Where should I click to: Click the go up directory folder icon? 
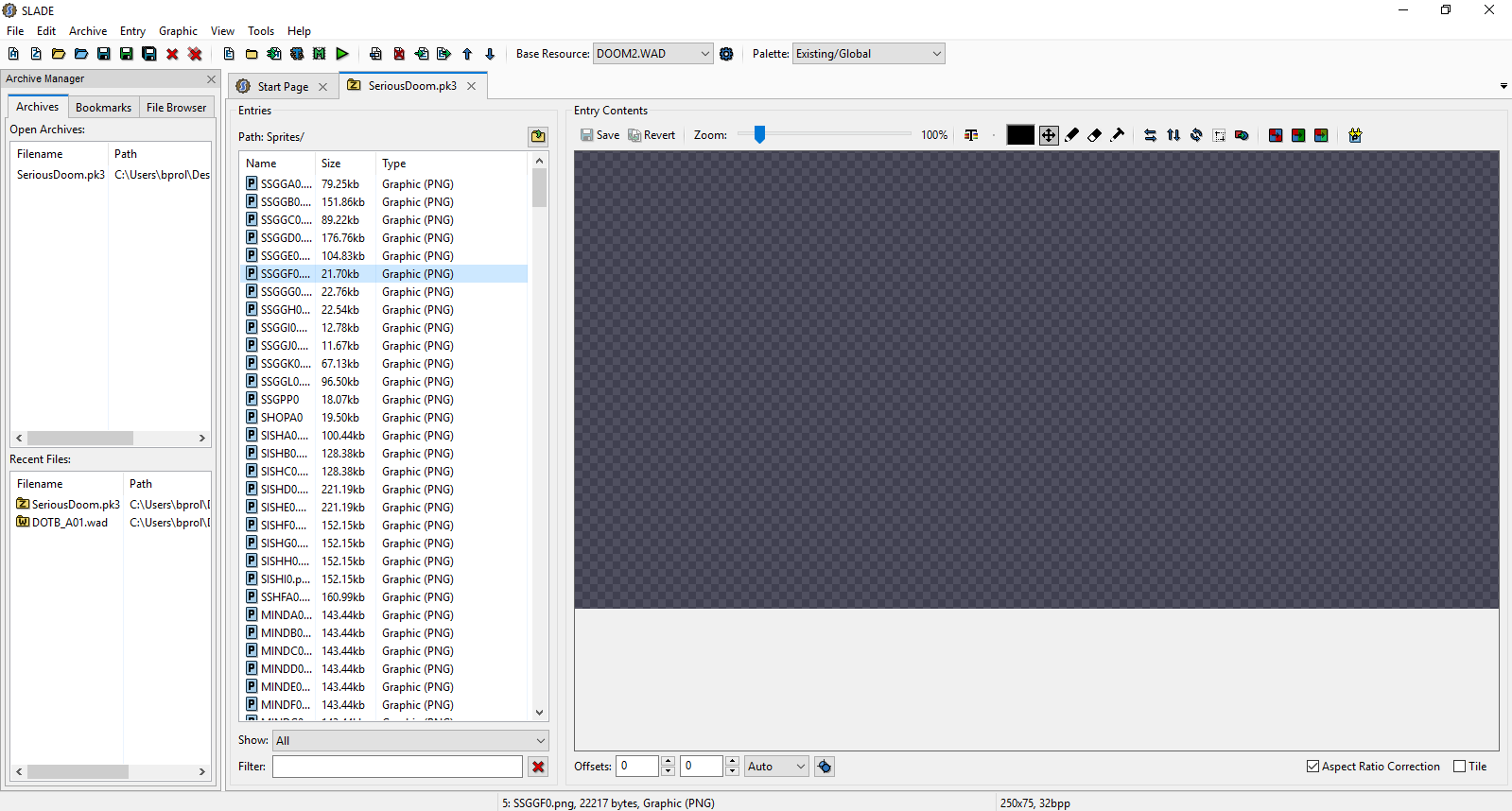point(538,137)
